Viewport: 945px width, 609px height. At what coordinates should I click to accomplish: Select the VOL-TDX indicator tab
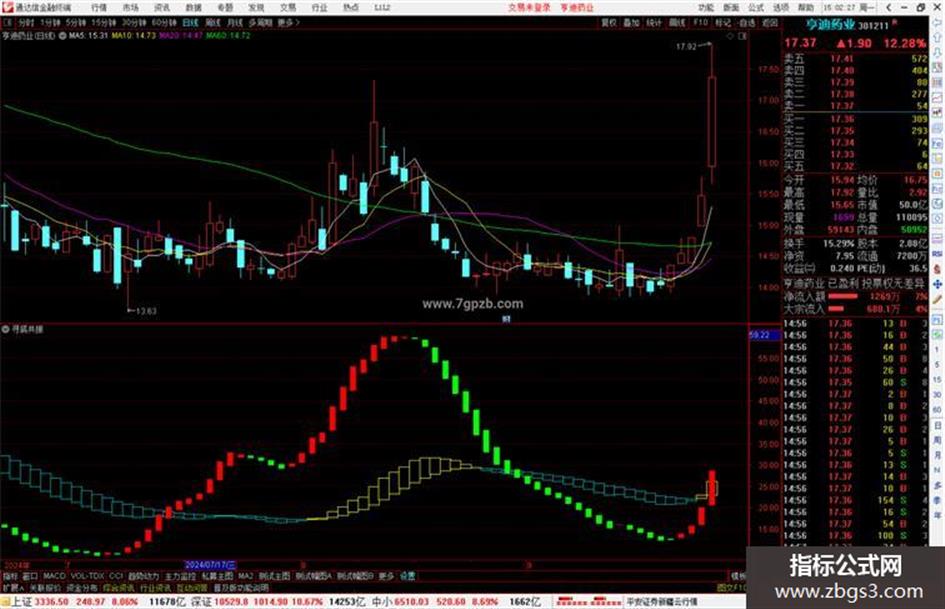[x=87, y=576]
